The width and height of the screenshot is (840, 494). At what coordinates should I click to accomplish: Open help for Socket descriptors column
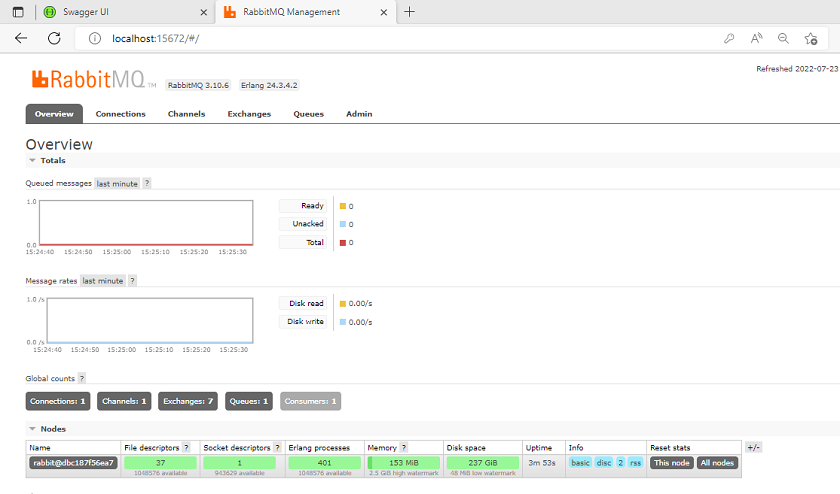pos(278,447)
